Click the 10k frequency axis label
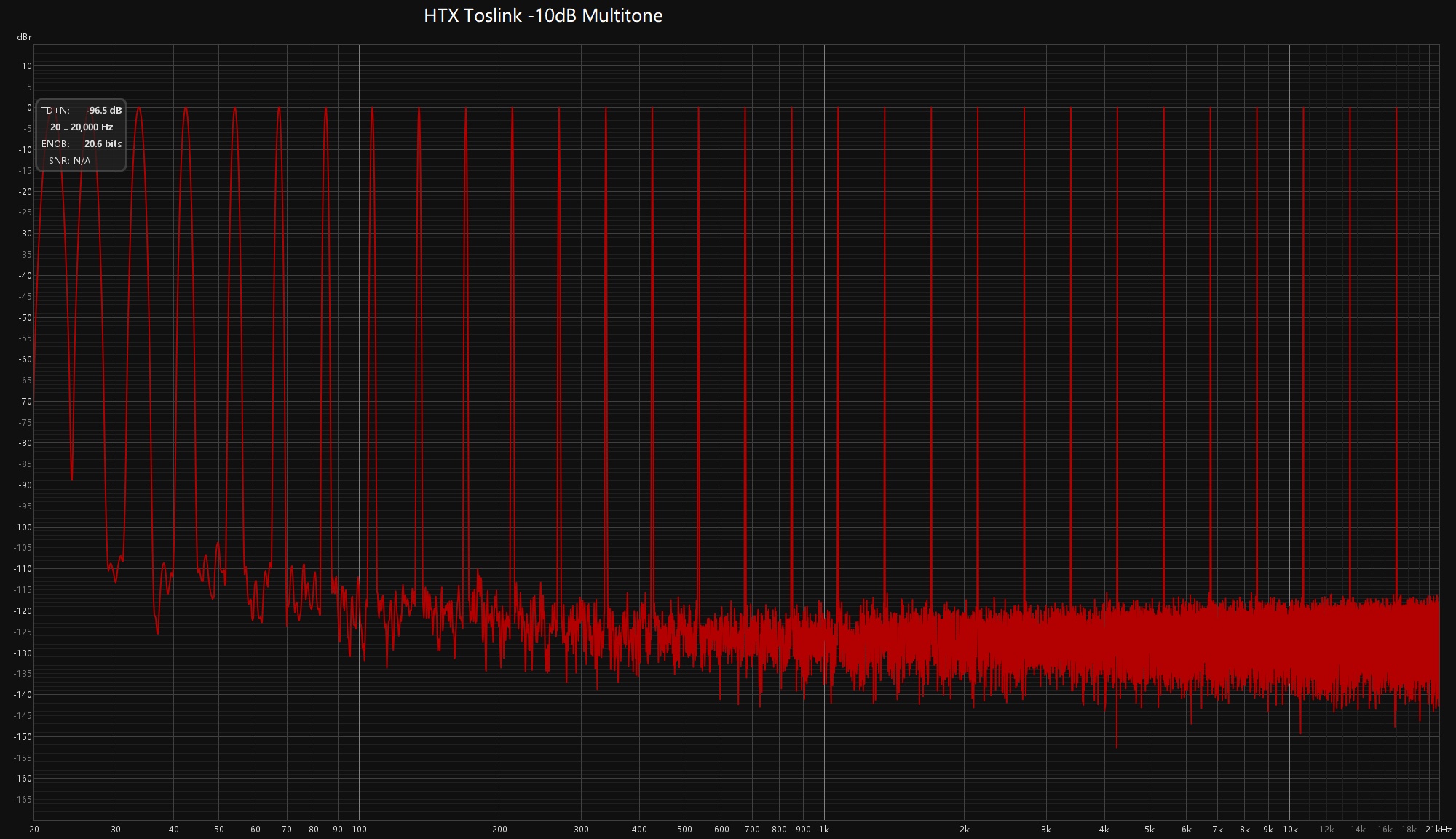 [x=1290, y=830]
